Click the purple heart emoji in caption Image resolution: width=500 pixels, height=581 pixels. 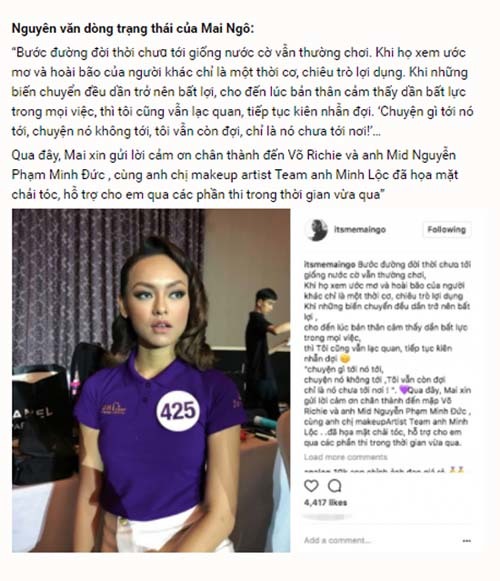404,390
